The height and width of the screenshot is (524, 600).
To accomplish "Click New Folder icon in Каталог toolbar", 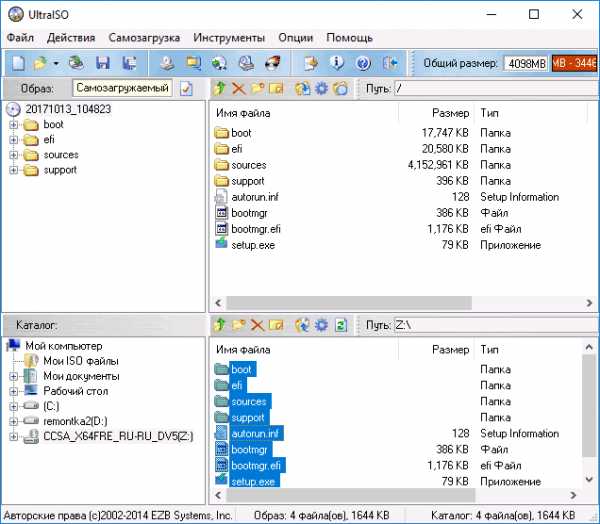I will coord(239,325).
